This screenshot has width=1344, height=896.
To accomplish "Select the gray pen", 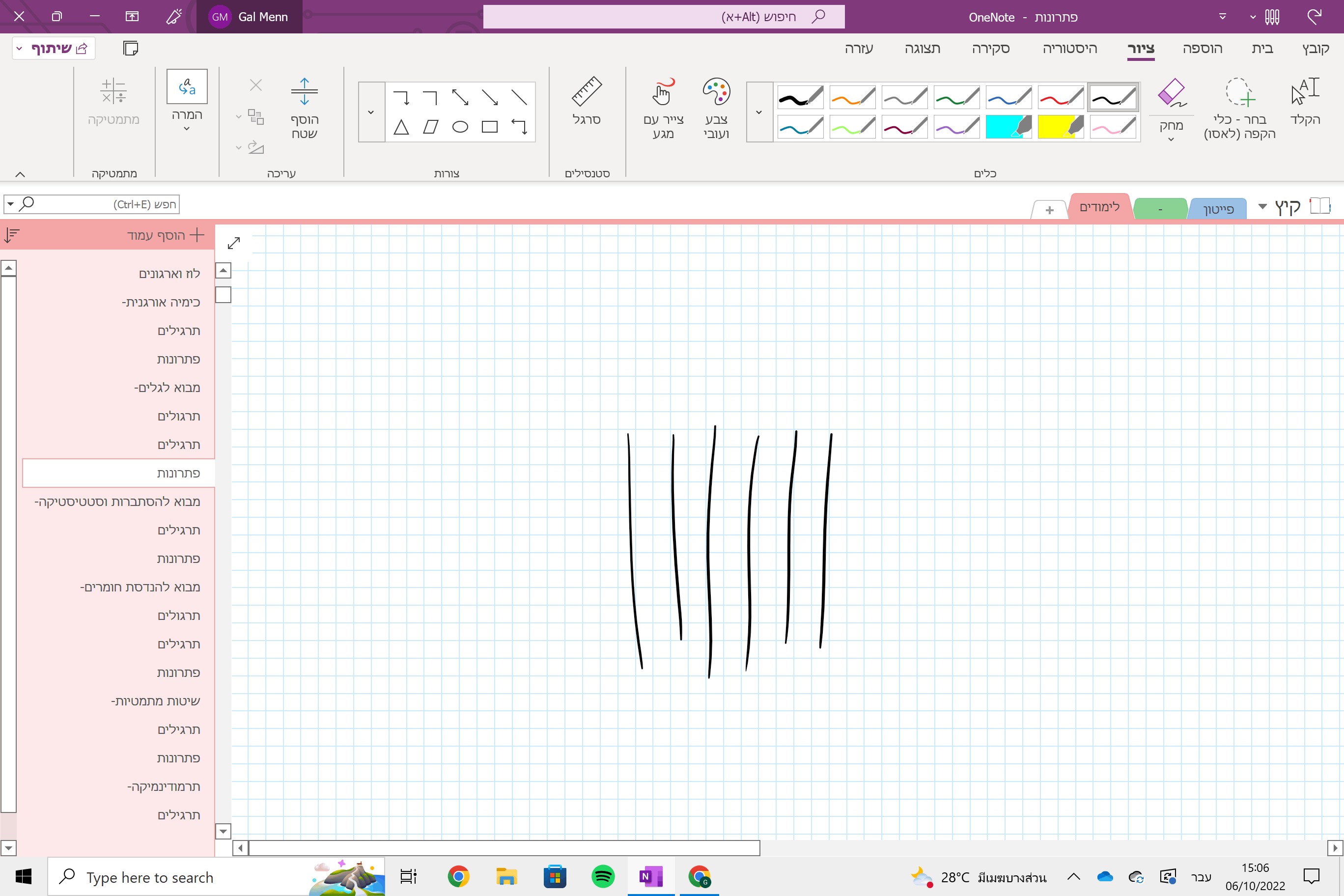I will [904, 97].
